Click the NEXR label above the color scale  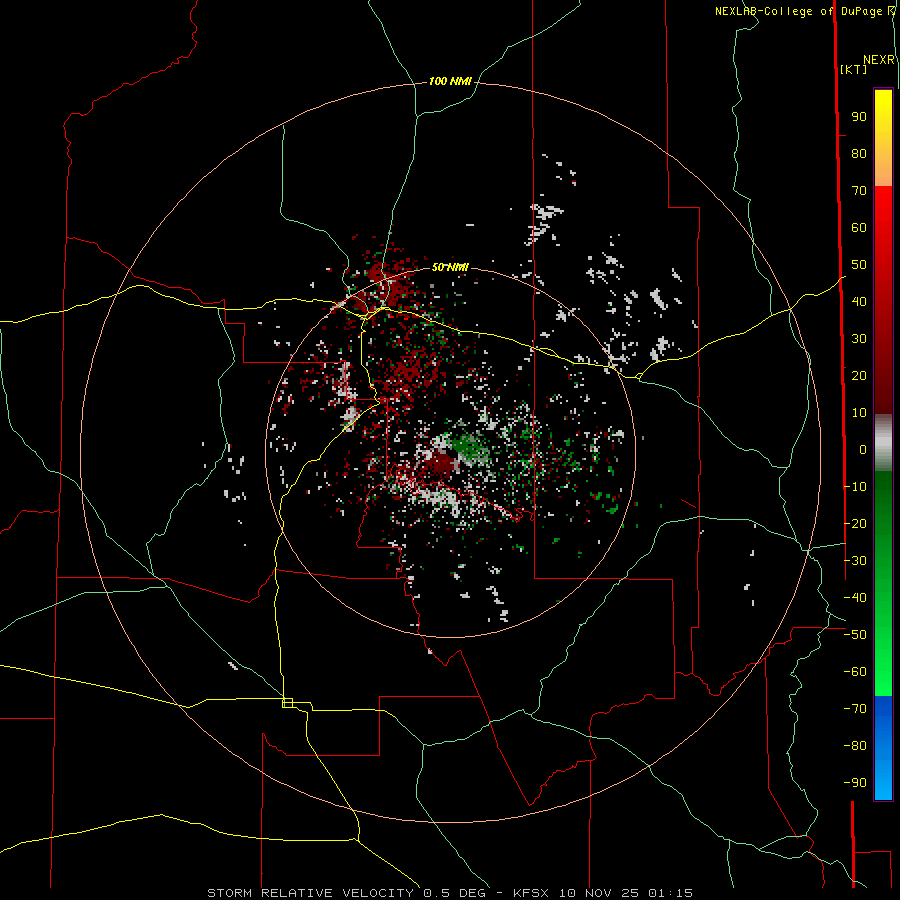[879, 60]
